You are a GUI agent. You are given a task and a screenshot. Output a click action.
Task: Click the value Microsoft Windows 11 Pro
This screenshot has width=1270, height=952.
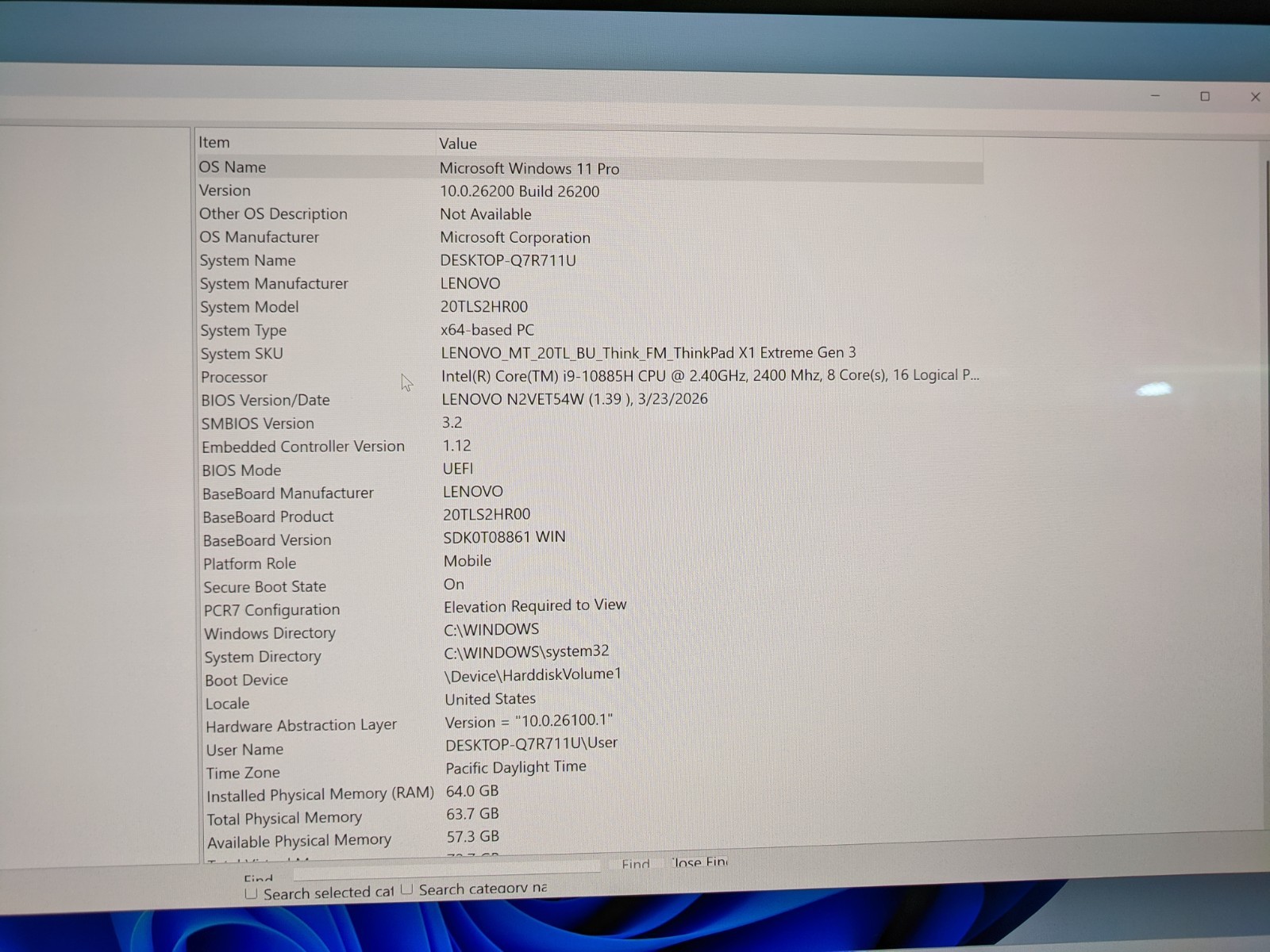click(529, 168)
